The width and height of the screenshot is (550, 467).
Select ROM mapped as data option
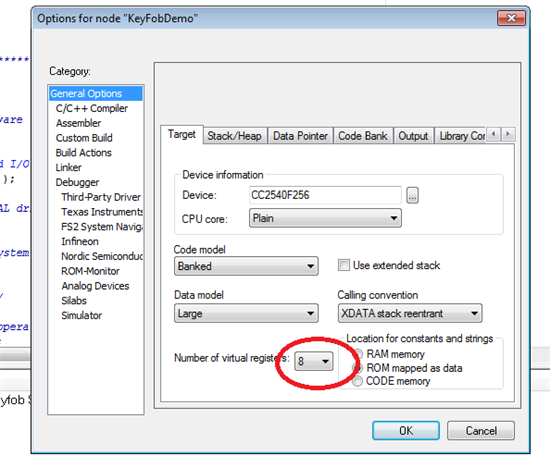(x=358, y=368)
